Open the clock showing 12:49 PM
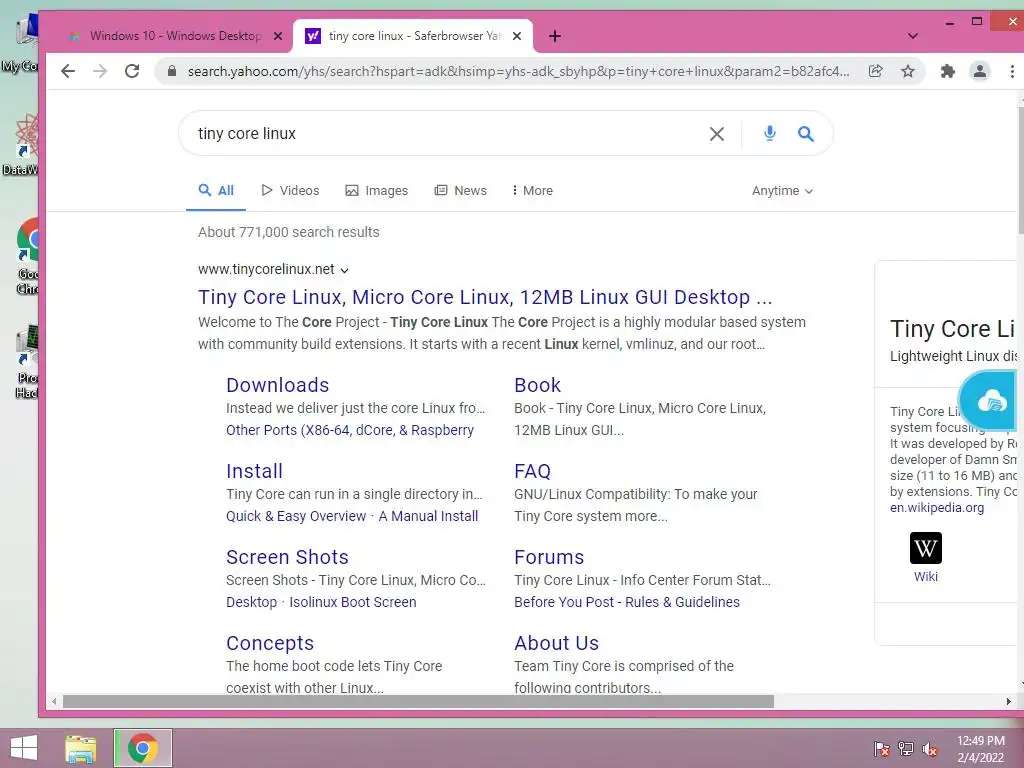The width and height of the screenshot is (1024, 768). point(980,748)
